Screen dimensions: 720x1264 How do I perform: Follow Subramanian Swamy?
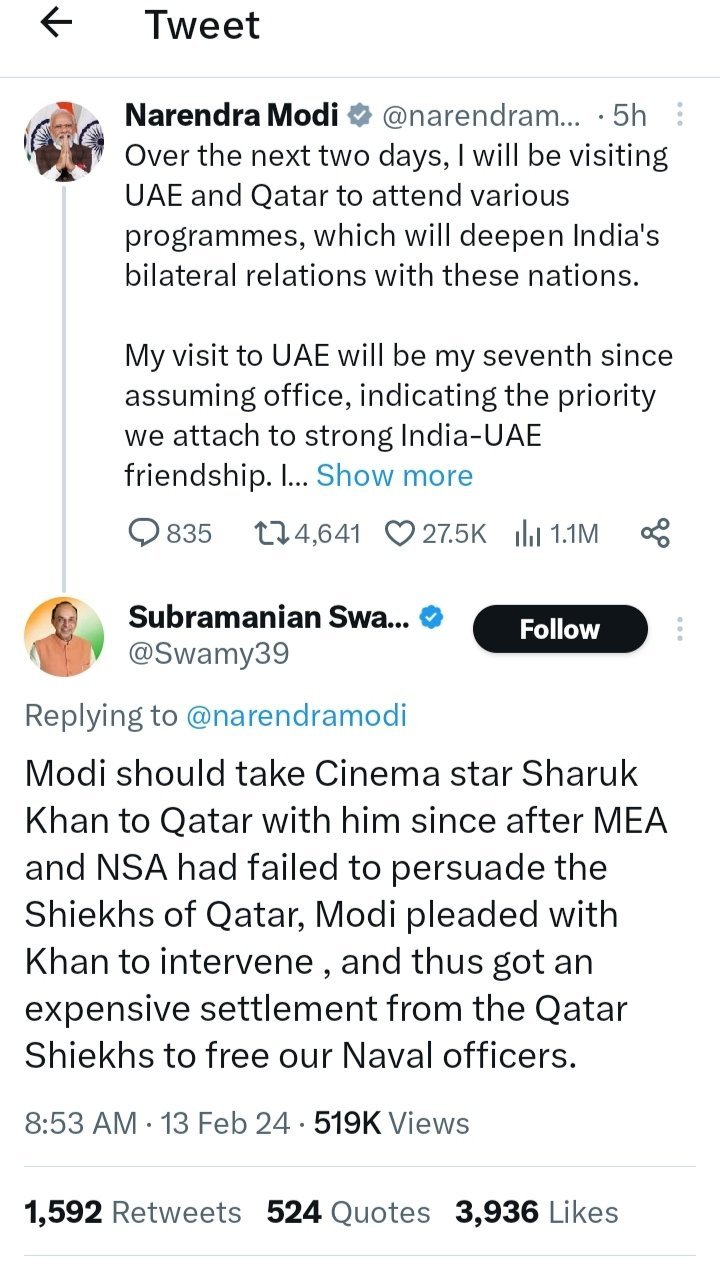[x=559, y=629]
